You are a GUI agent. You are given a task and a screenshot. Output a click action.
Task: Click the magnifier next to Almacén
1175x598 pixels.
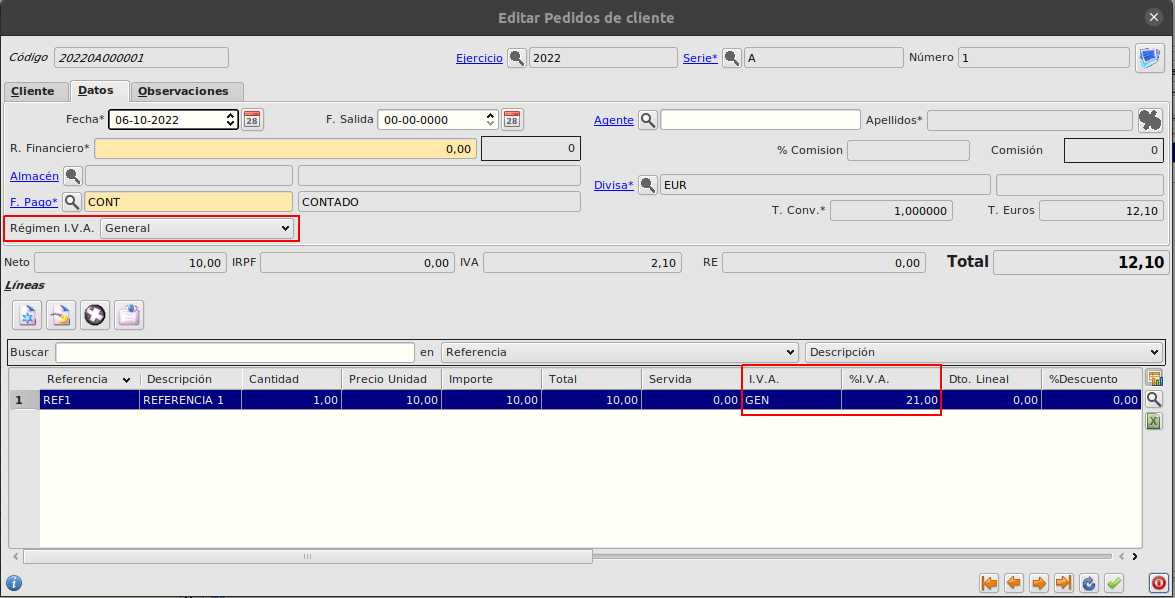coord(73,176)
